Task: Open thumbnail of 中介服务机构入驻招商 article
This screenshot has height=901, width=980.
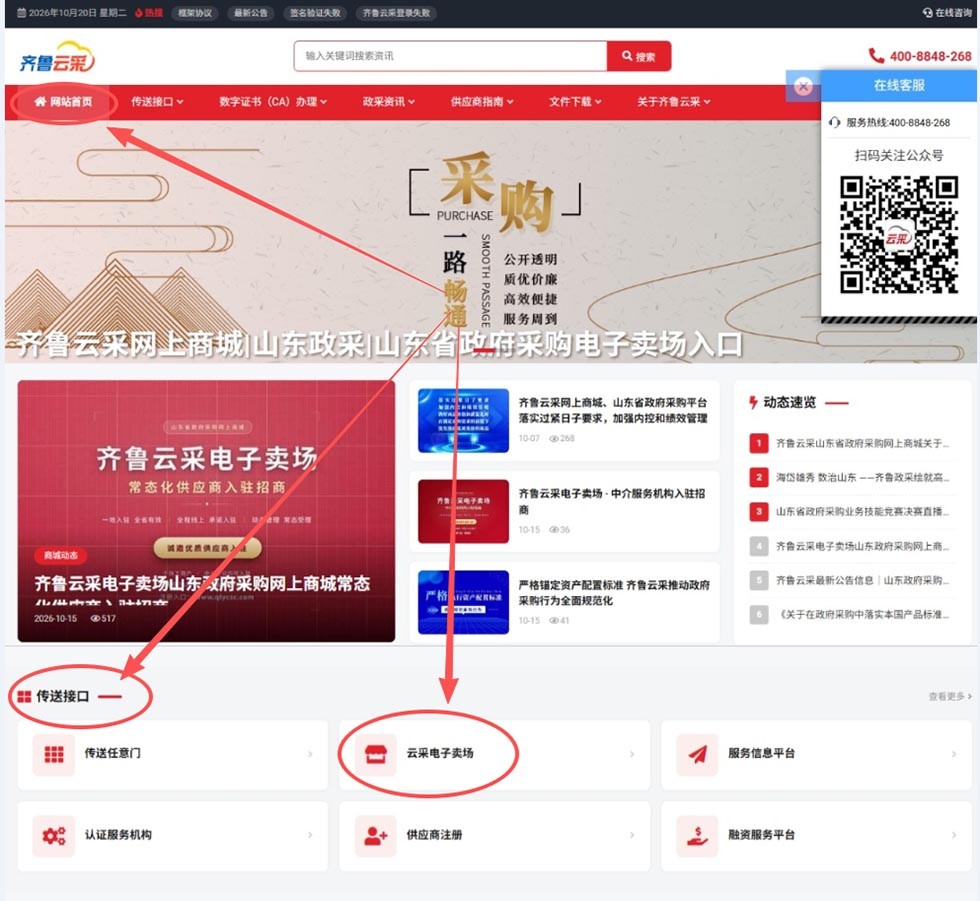Action: tap(463, 512)
